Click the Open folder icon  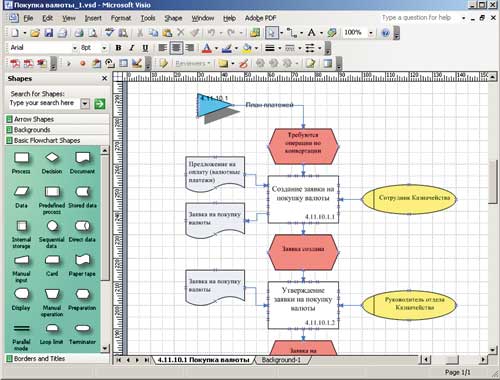pos(35,33)
